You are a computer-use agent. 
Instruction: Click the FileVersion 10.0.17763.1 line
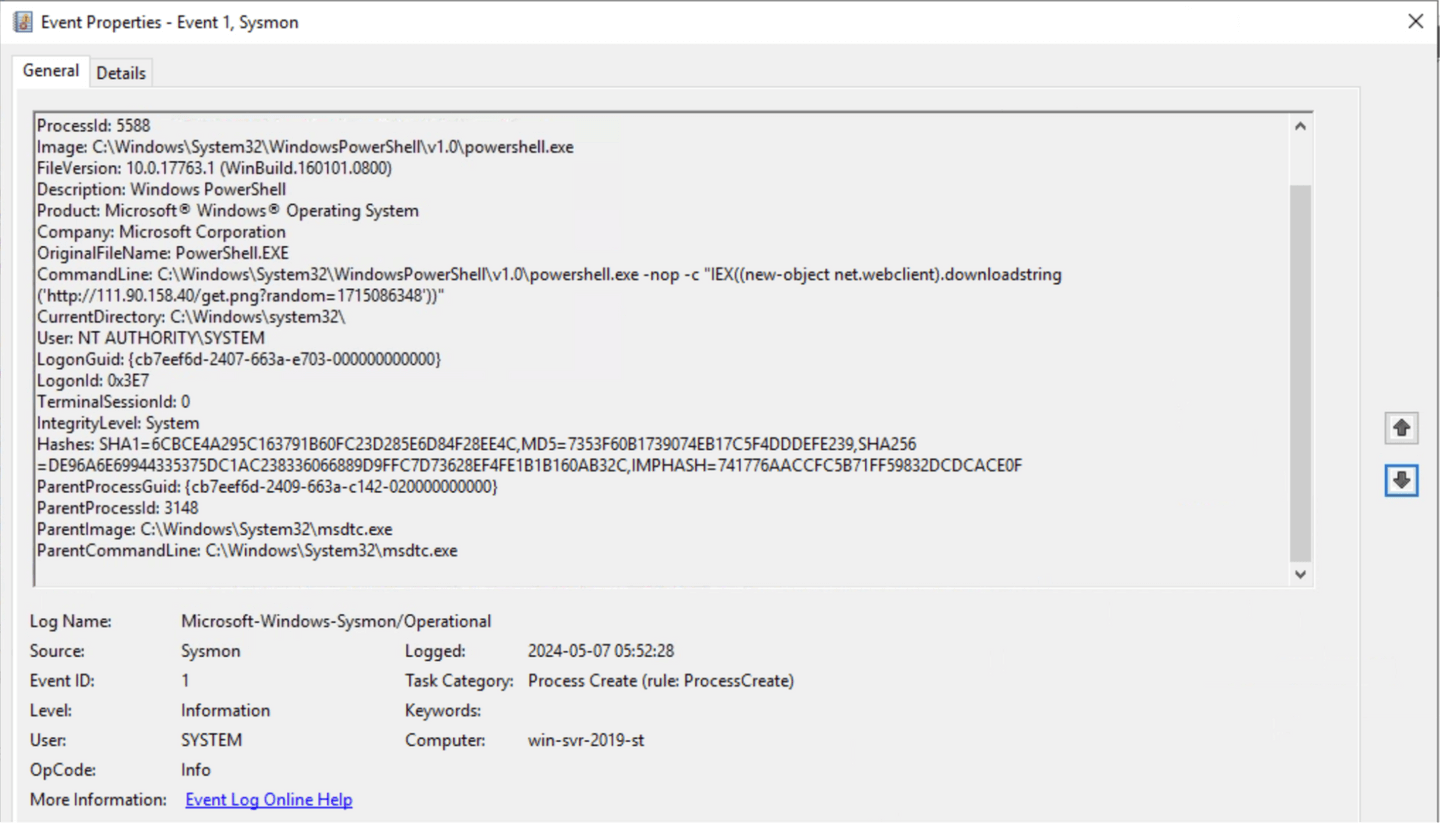click(214, 168)
